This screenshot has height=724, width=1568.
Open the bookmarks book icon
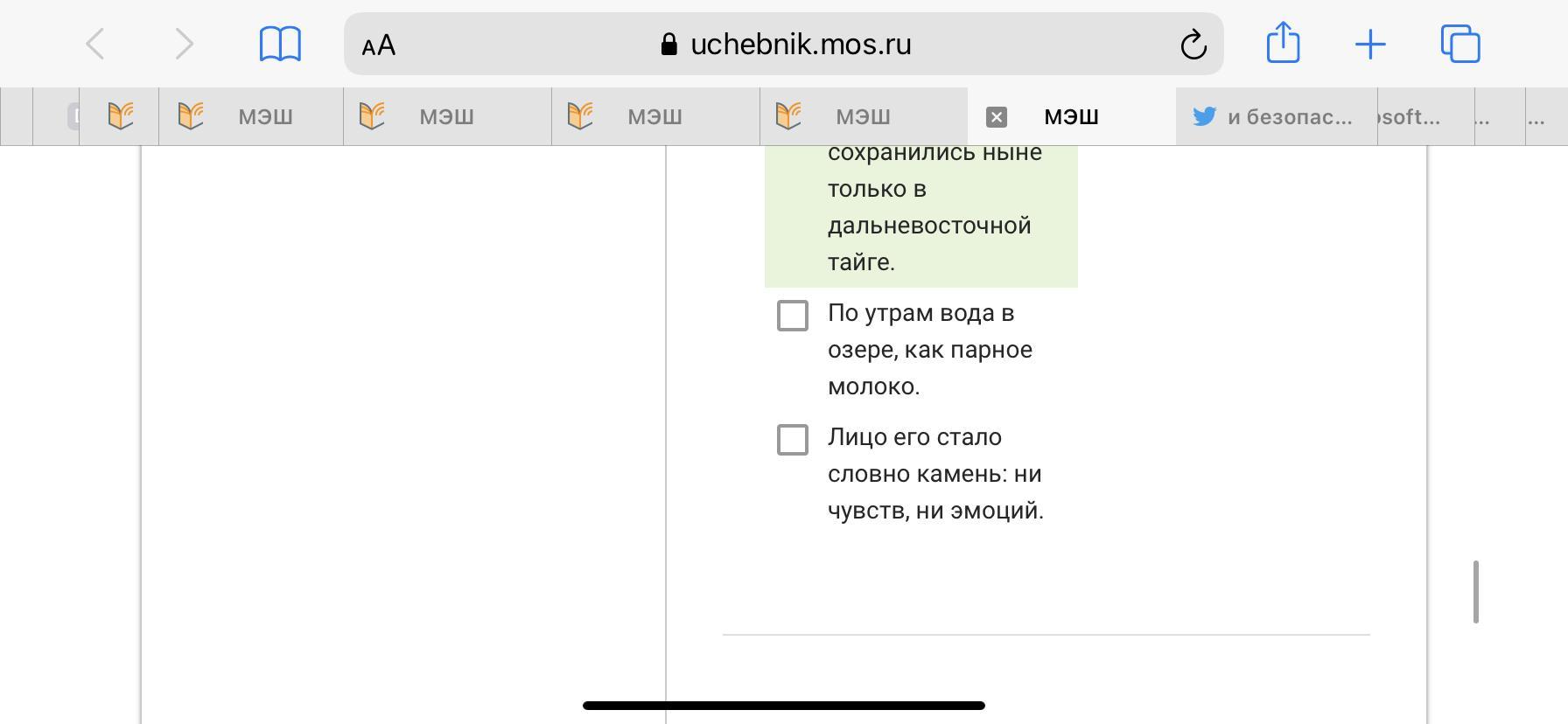[x=280, y=45]
